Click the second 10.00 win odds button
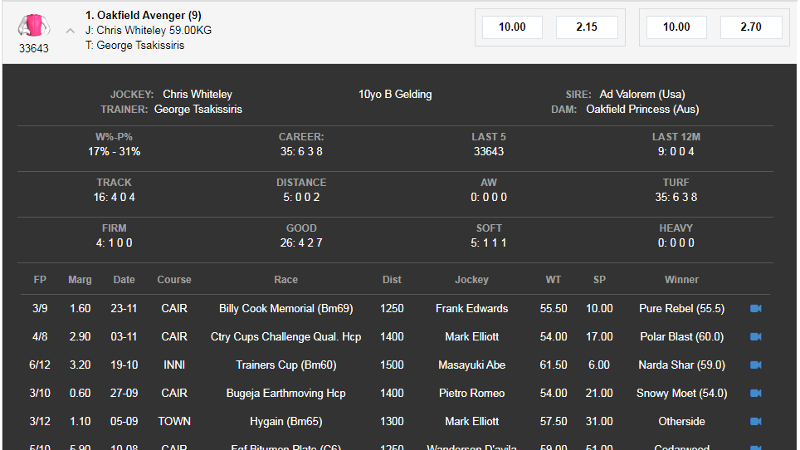Screen dimensions: 800x450 [677, 27]
